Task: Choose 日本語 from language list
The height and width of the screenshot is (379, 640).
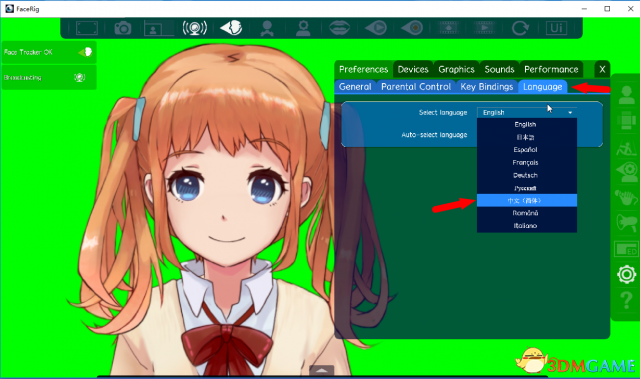Action: pyautogui.click(x=527, y=137)
